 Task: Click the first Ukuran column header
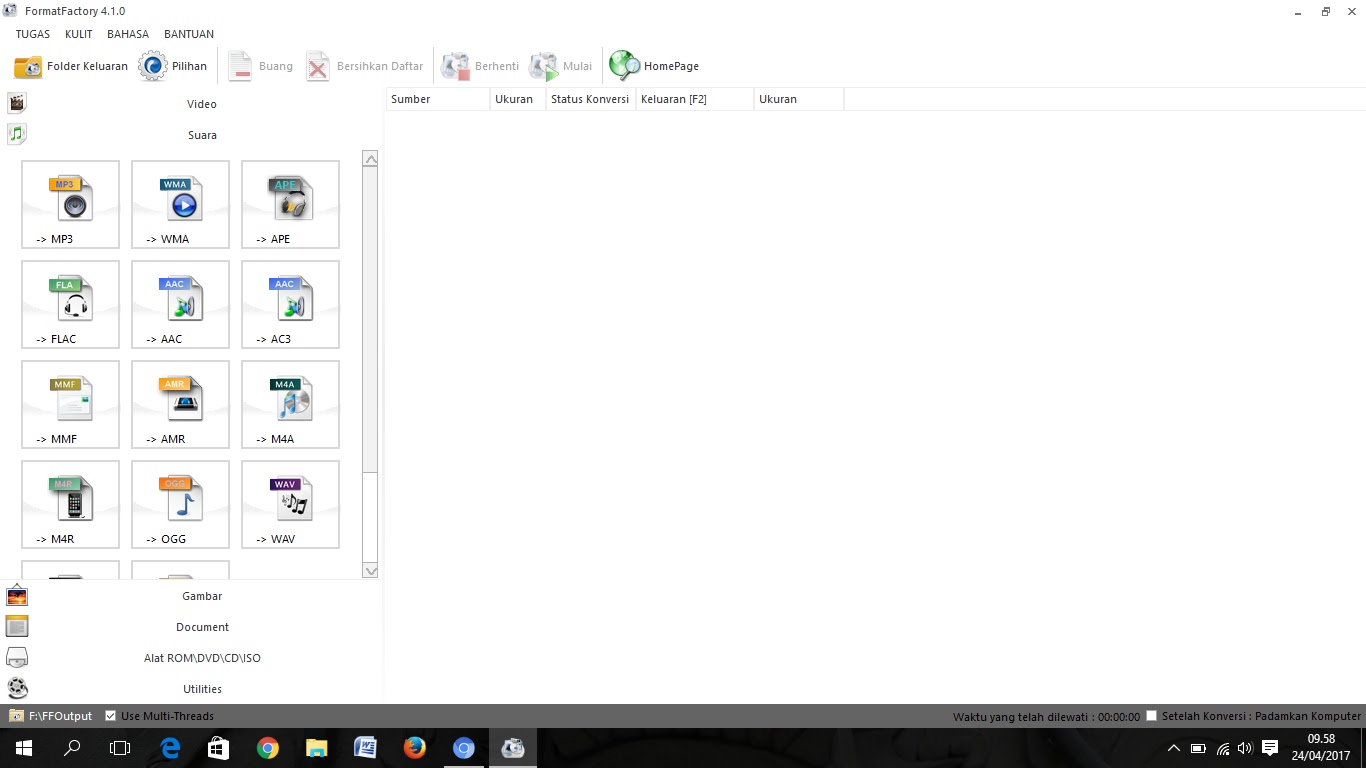(518, 99)
